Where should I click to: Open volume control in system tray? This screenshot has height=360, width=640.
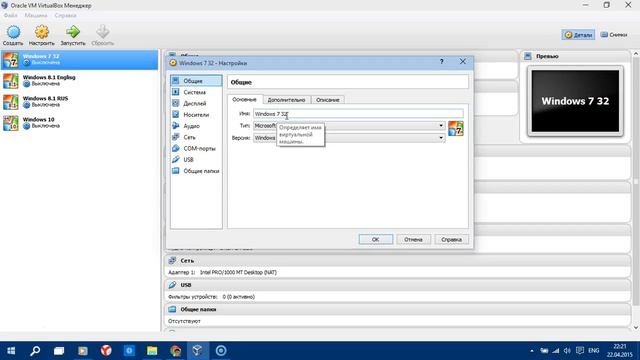tap(567, 351)
